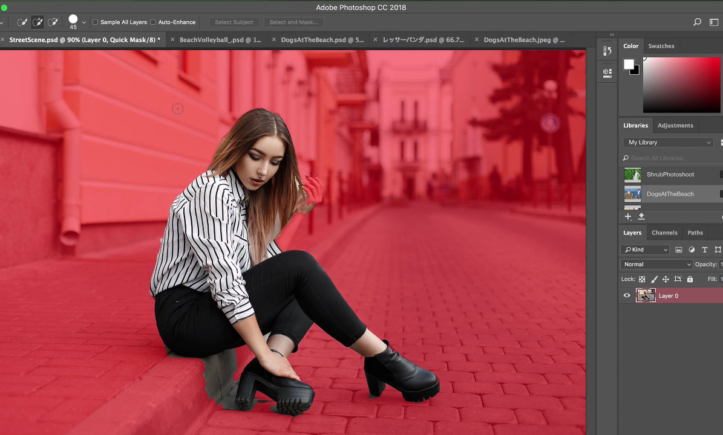This screenshot has width=723, height=435.
Task: Switch to the Color panel tab
Action: click(631, 46)
